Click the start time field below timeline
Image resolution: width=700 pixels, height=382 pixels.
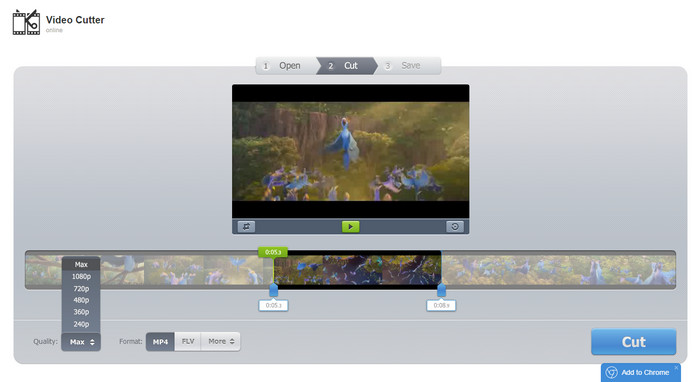pyautogui.click(x=274, y=305)
